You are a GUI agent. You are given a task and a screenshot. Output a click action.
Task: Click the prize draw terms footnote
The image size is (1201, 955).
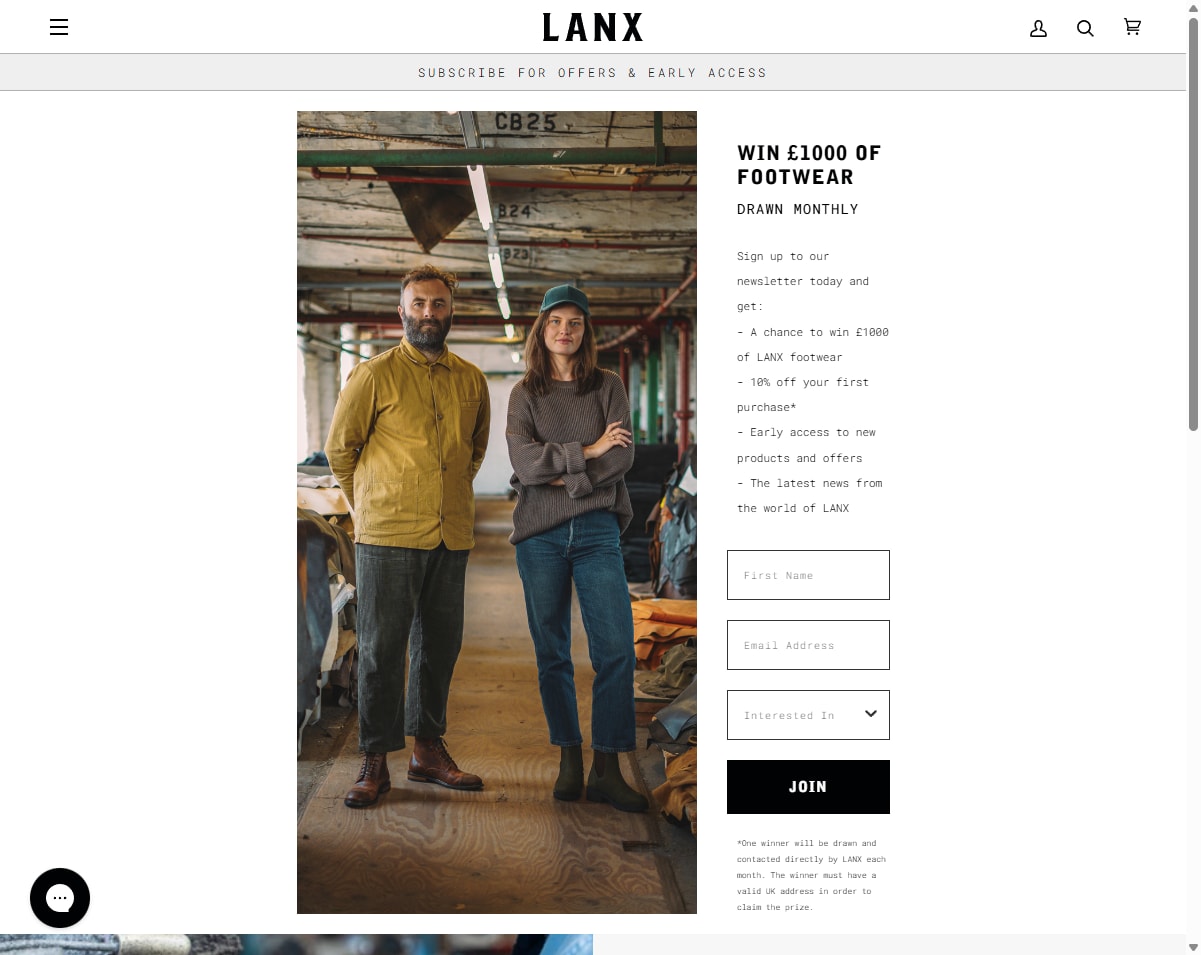(x=812, y=875)
